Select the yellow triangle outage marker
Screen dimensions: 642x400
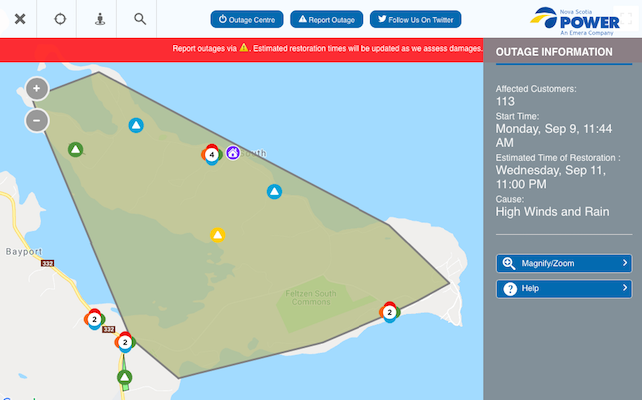click(x=217, y=235)
